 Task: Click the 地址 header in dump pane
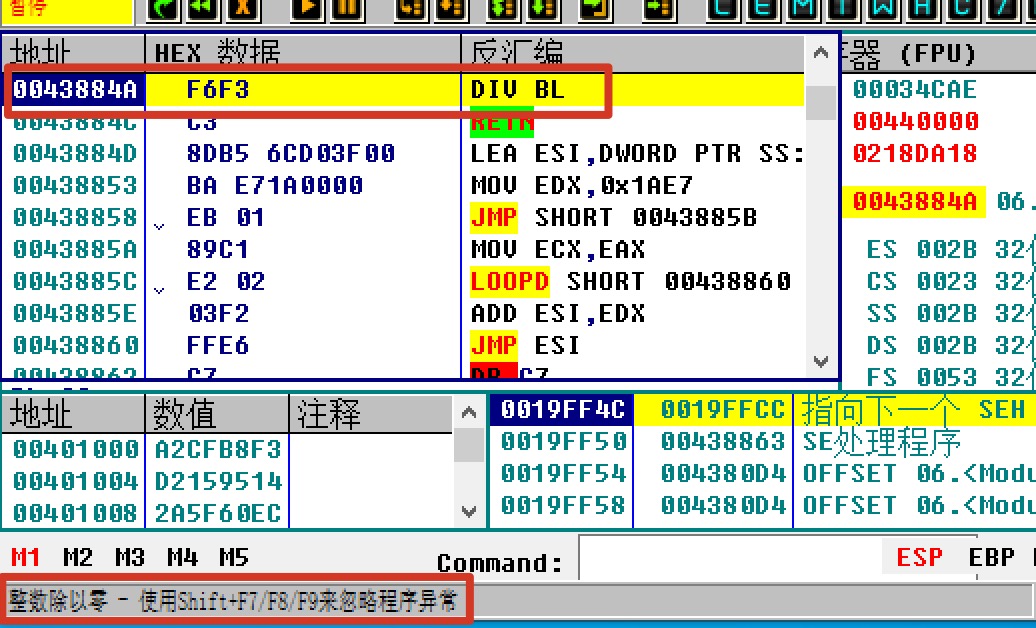[73, 414]
